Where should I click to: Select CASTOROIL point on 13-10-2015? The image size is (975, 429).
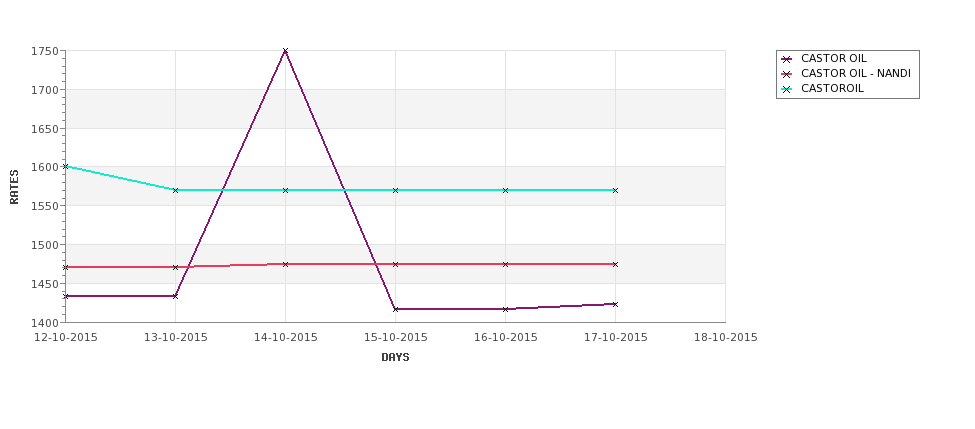pos(175,190)
